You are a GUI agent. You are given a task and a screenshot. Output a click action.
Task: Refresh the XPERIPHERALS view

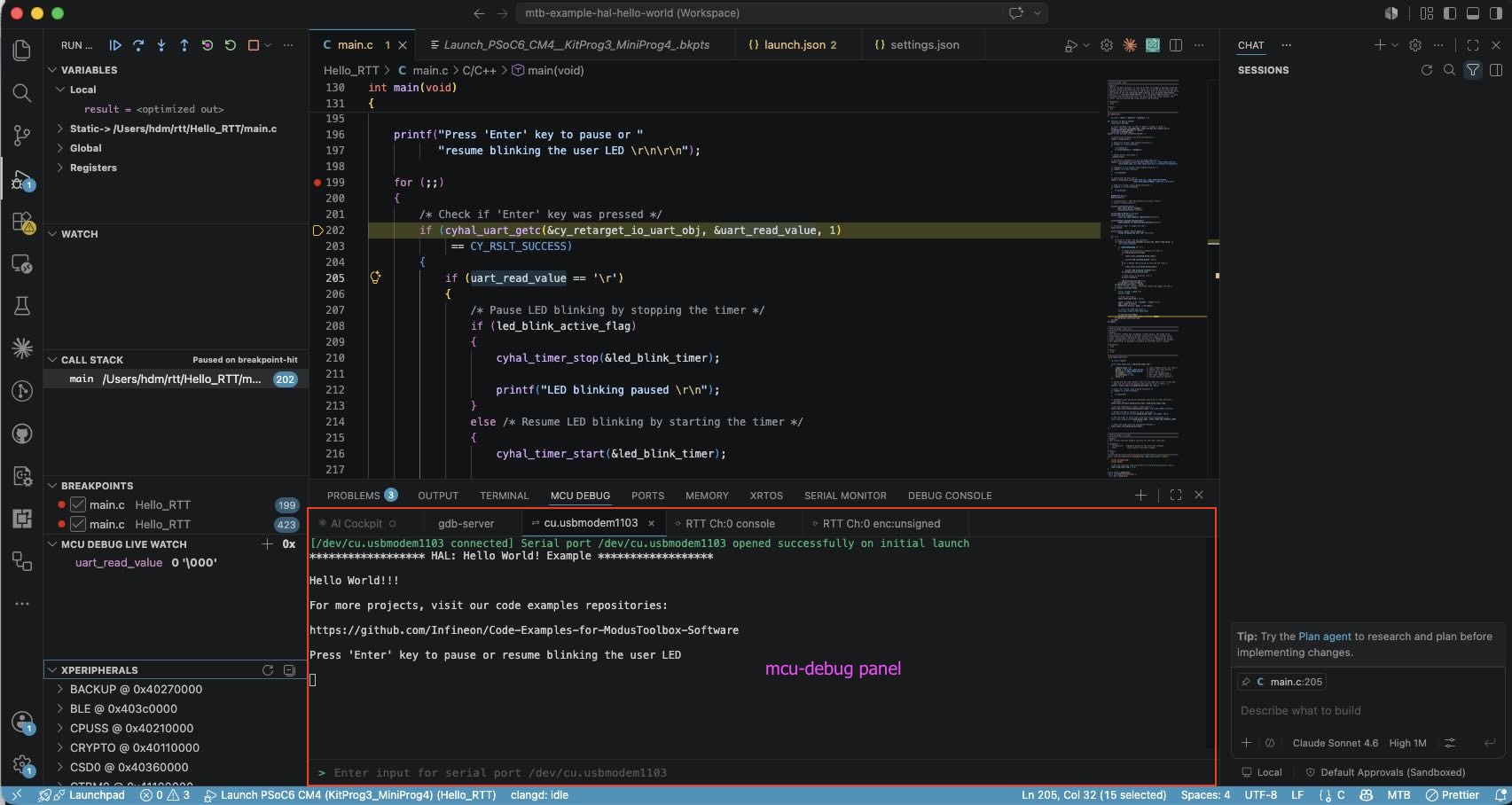click(268, 670)
